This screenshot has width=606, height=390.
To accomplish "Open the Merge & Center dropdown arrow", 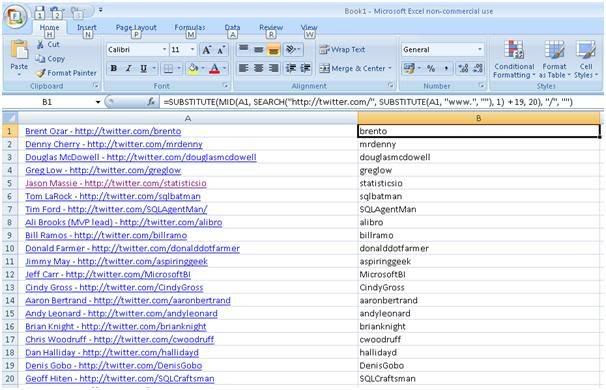I will coord(390,68).
